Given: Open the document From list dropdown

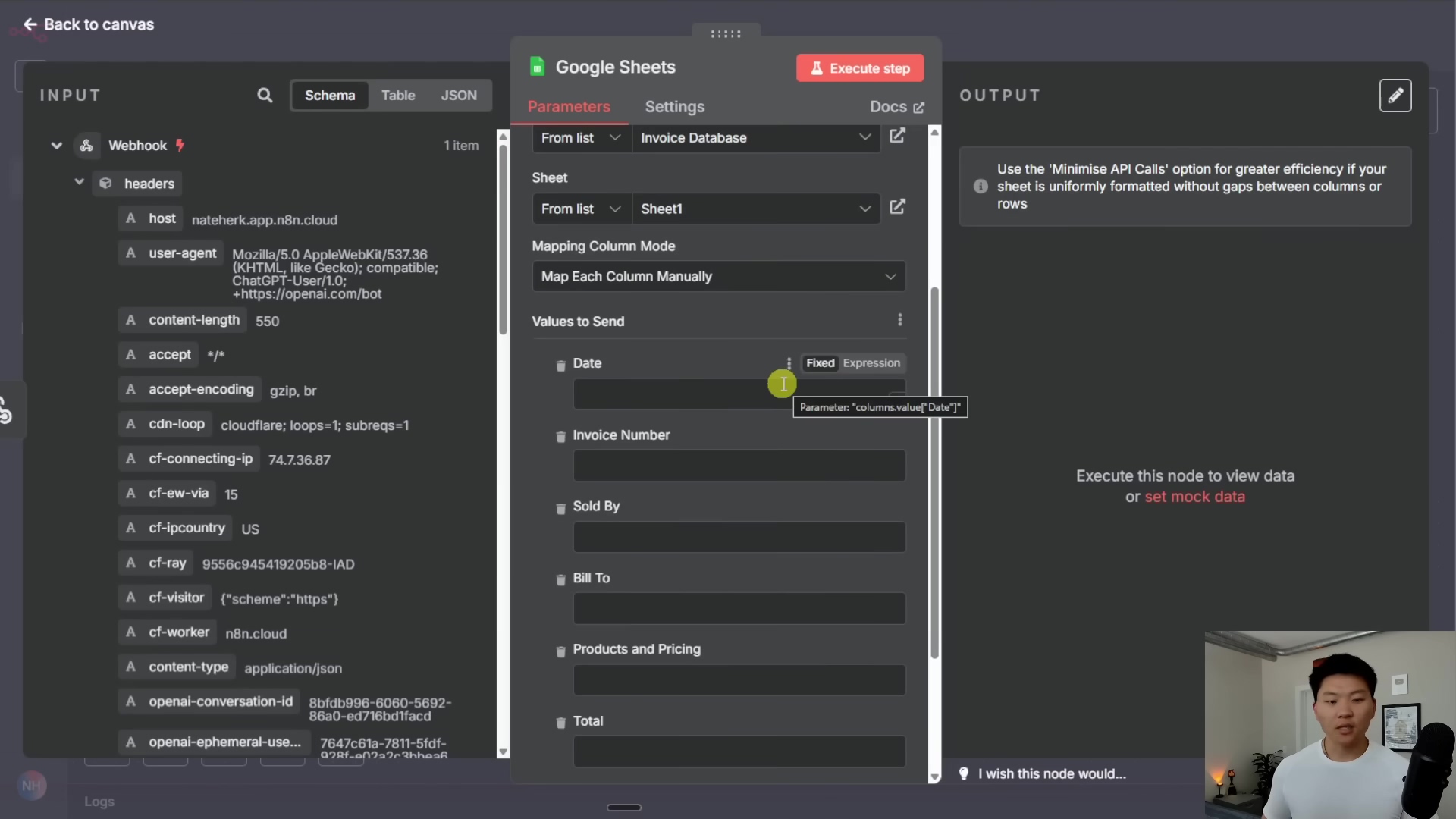Looking at the screenshot, I should coord(582,138).
